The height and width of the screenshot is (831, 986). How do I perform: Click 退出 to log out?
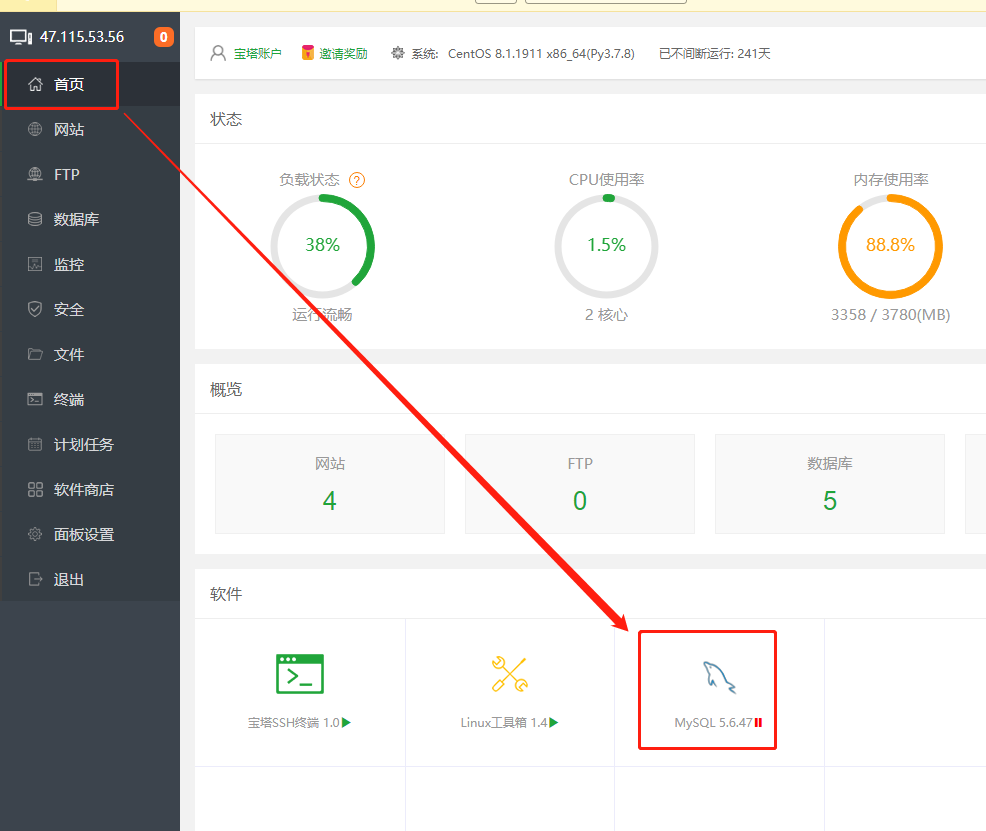pos(69,580)
